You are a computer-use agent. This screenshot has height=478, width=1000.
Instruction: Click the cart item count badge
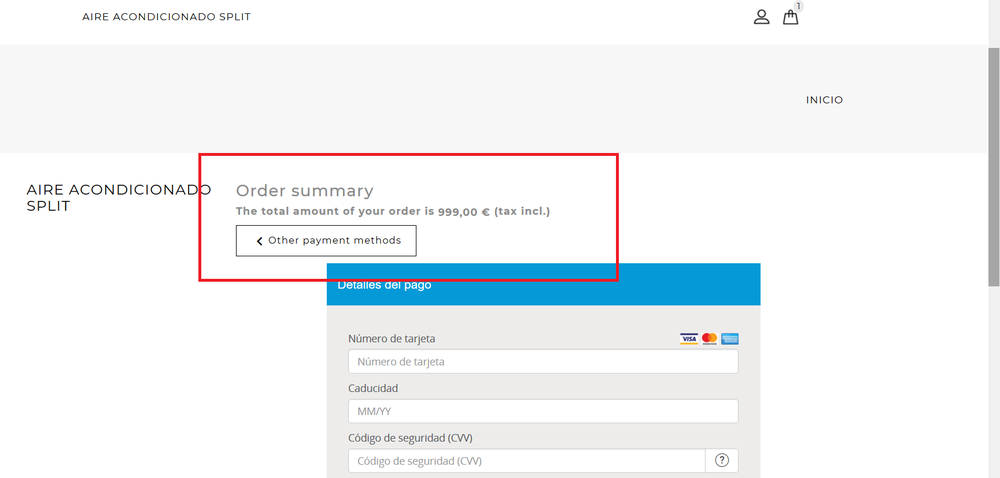coord(798,7)
